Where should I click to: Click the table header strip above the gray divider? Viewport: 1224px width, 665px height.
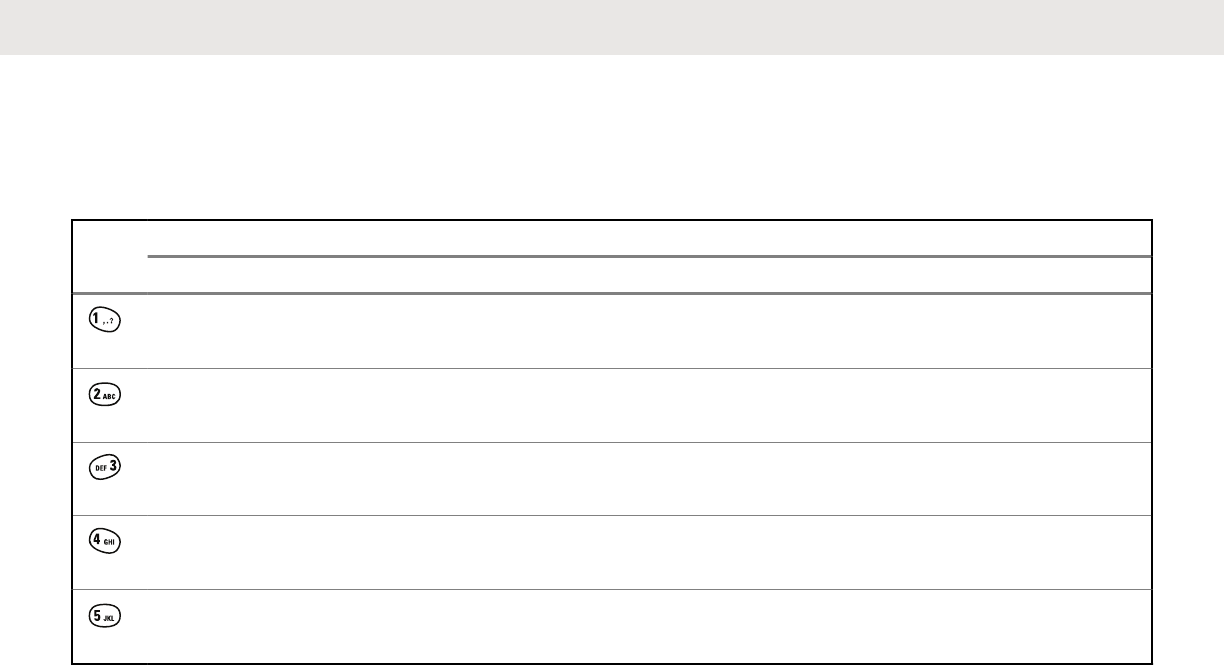(650, 238)
